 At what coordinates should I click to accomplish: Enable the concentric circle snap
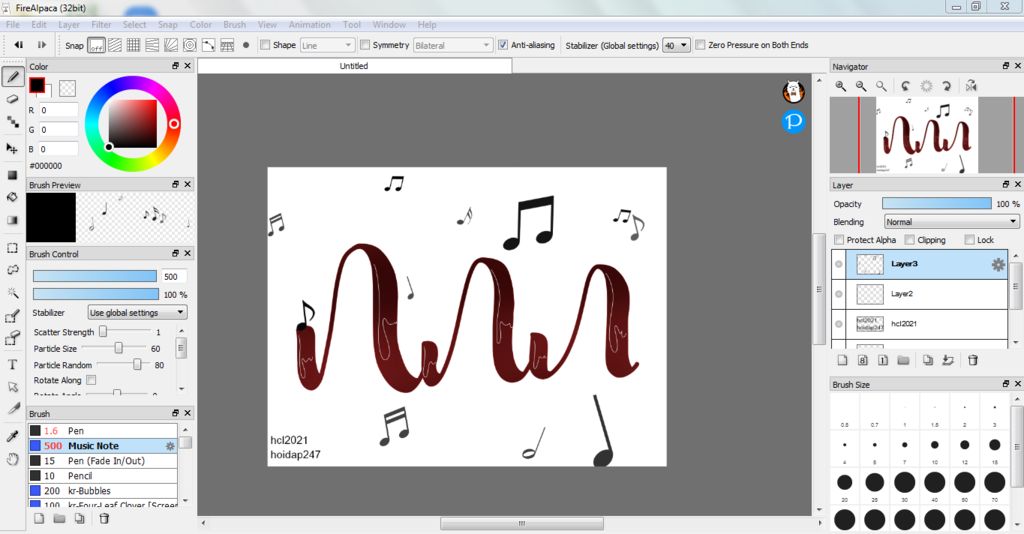click(x=189, y=45)
